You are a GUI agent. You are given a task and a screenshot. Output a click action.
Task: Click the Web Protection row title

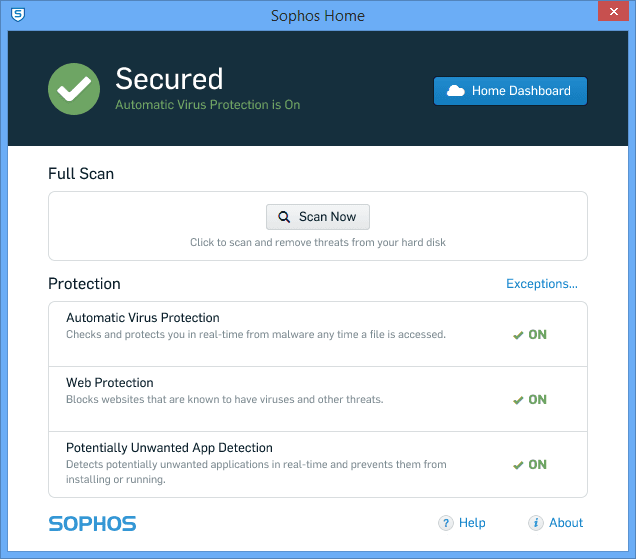(x=110, y=383)
